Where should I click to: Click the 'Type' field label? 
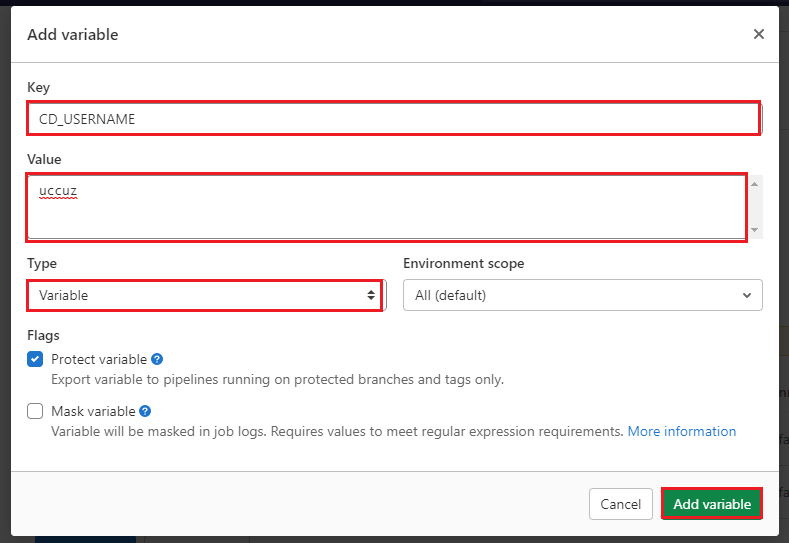point(42,263)
